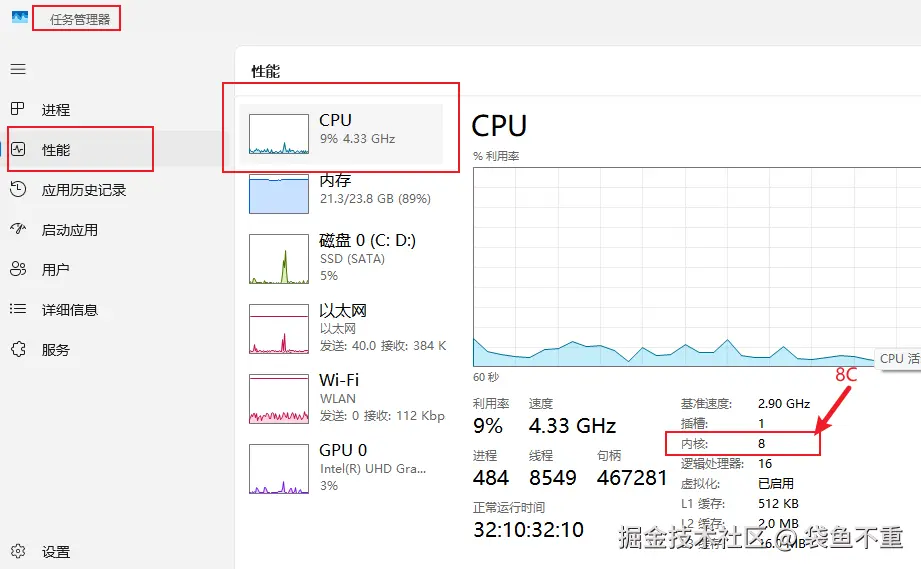Select the 内存 memory usage graph
The height and width of the screenshot is (569, 921).
tap(278, 194)
